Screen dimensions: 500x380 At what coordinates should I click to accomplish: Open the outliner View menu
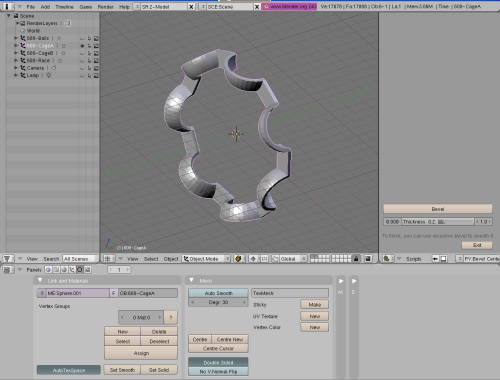tap(32, 259)
